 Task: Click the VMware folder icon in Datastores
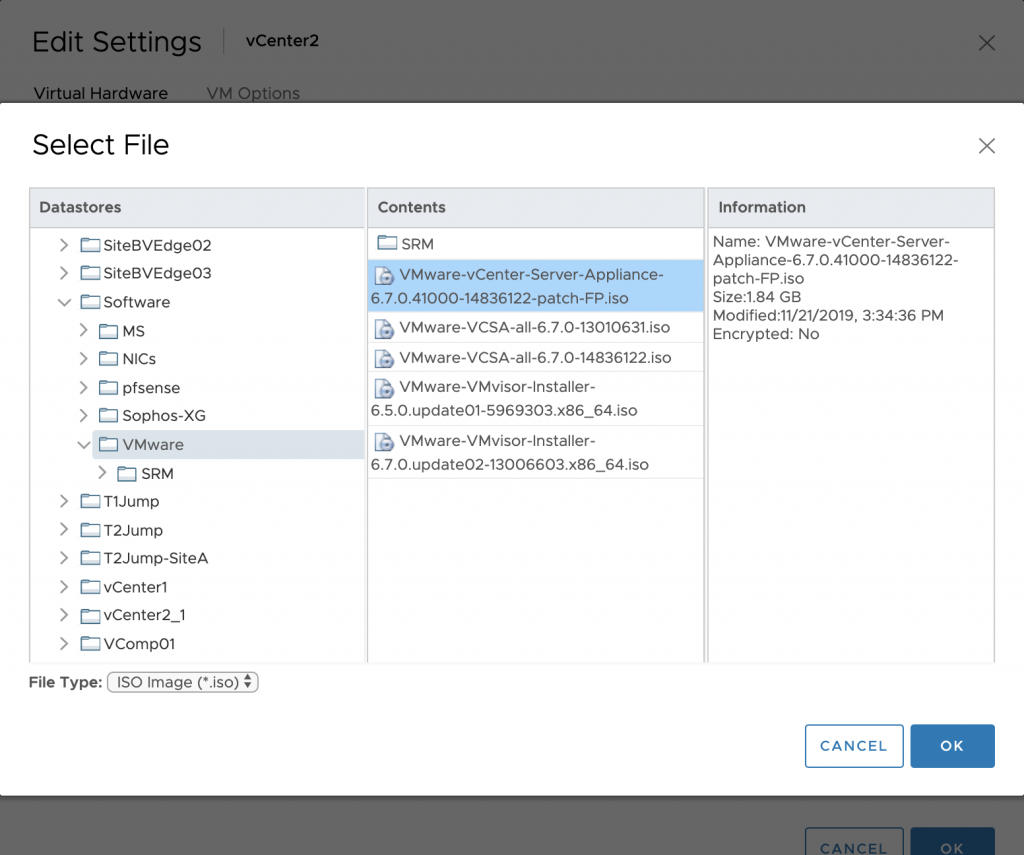click(x=108, y=444)
